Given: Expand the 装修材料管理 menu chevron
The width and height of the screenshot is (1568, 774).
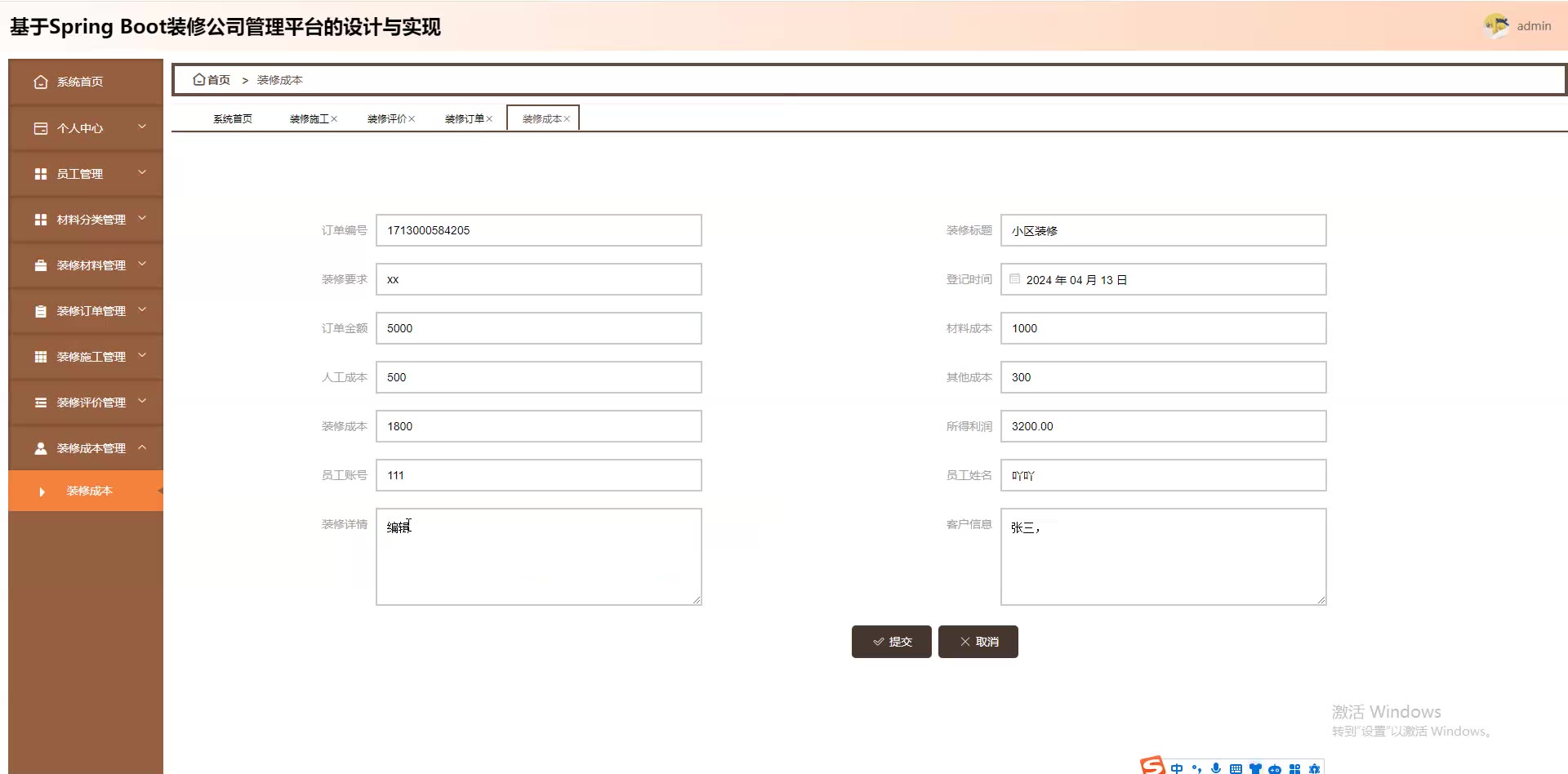Looking at the screenshot, I should [x=142, y=264].
